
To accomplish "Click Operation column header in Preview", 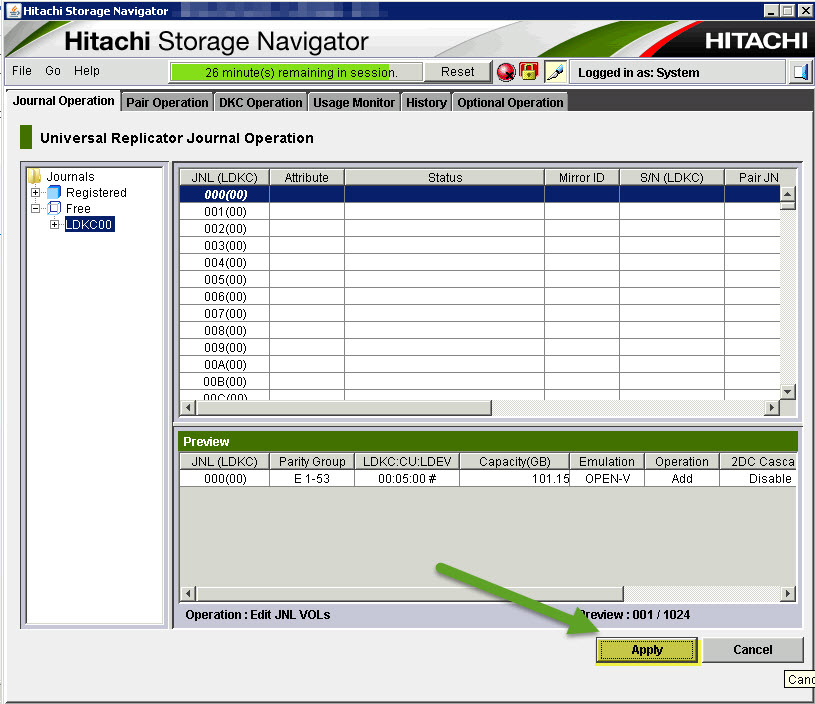I will 682,462.
